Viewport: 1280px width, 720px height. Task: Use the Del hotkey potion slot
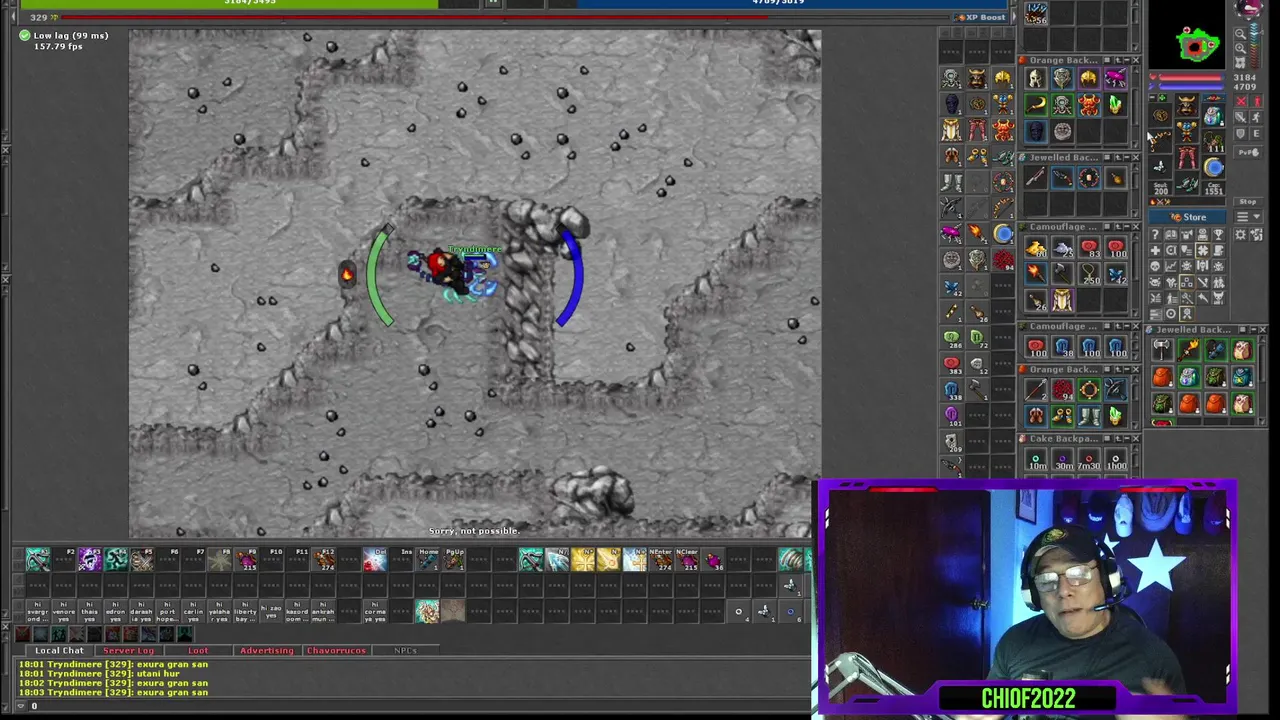[x=375, y=560]
